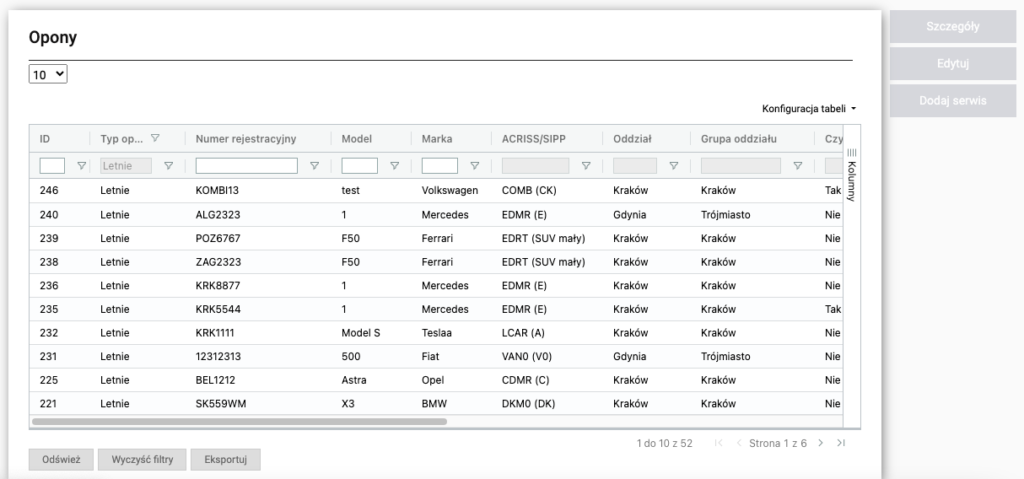Open the Kolumny side panel
This screenshot has width=1024, height=479.
[x=851, y=175]
